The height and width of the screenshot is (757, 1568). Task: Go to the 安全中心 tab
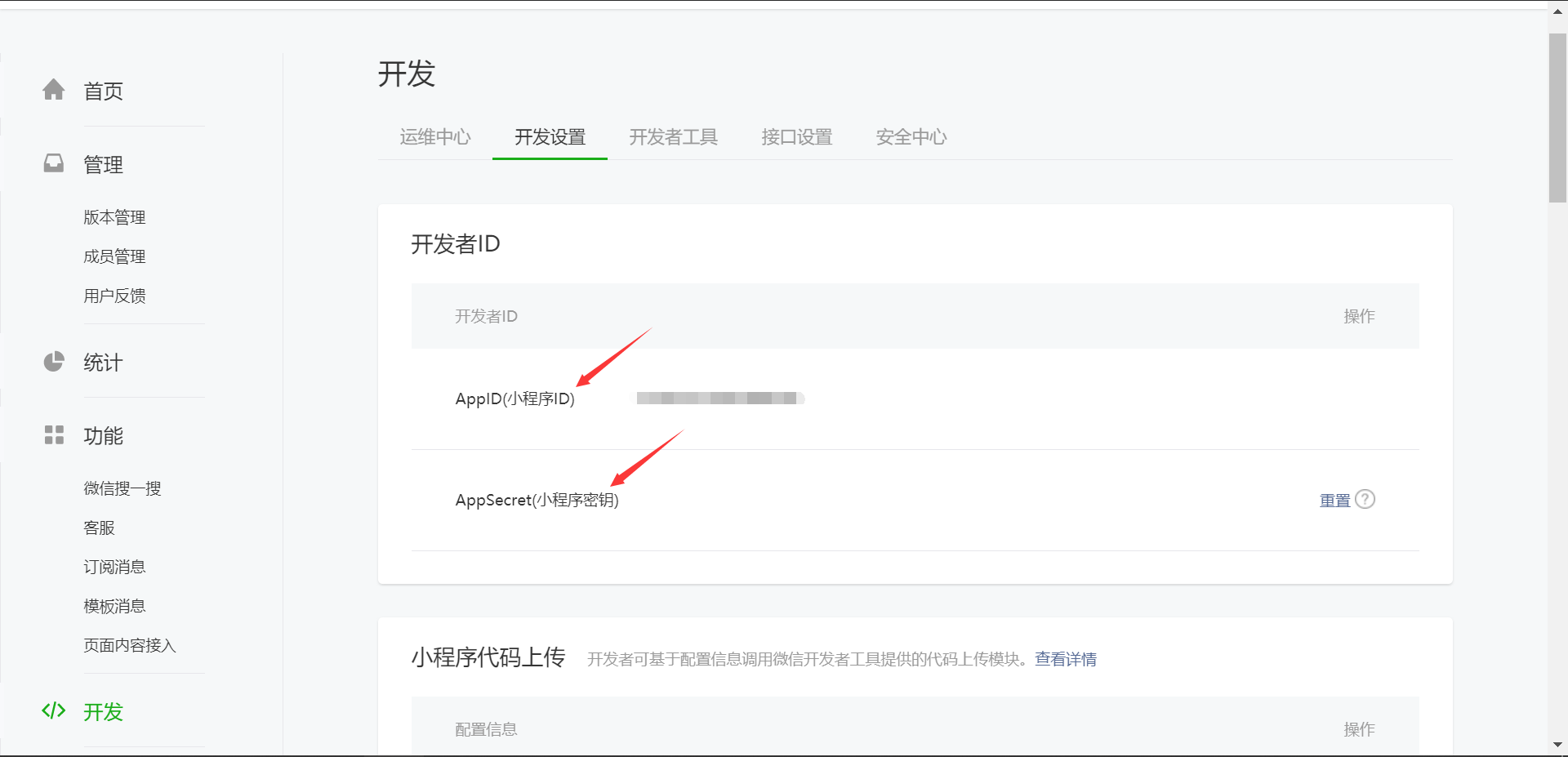click(911, 136)
